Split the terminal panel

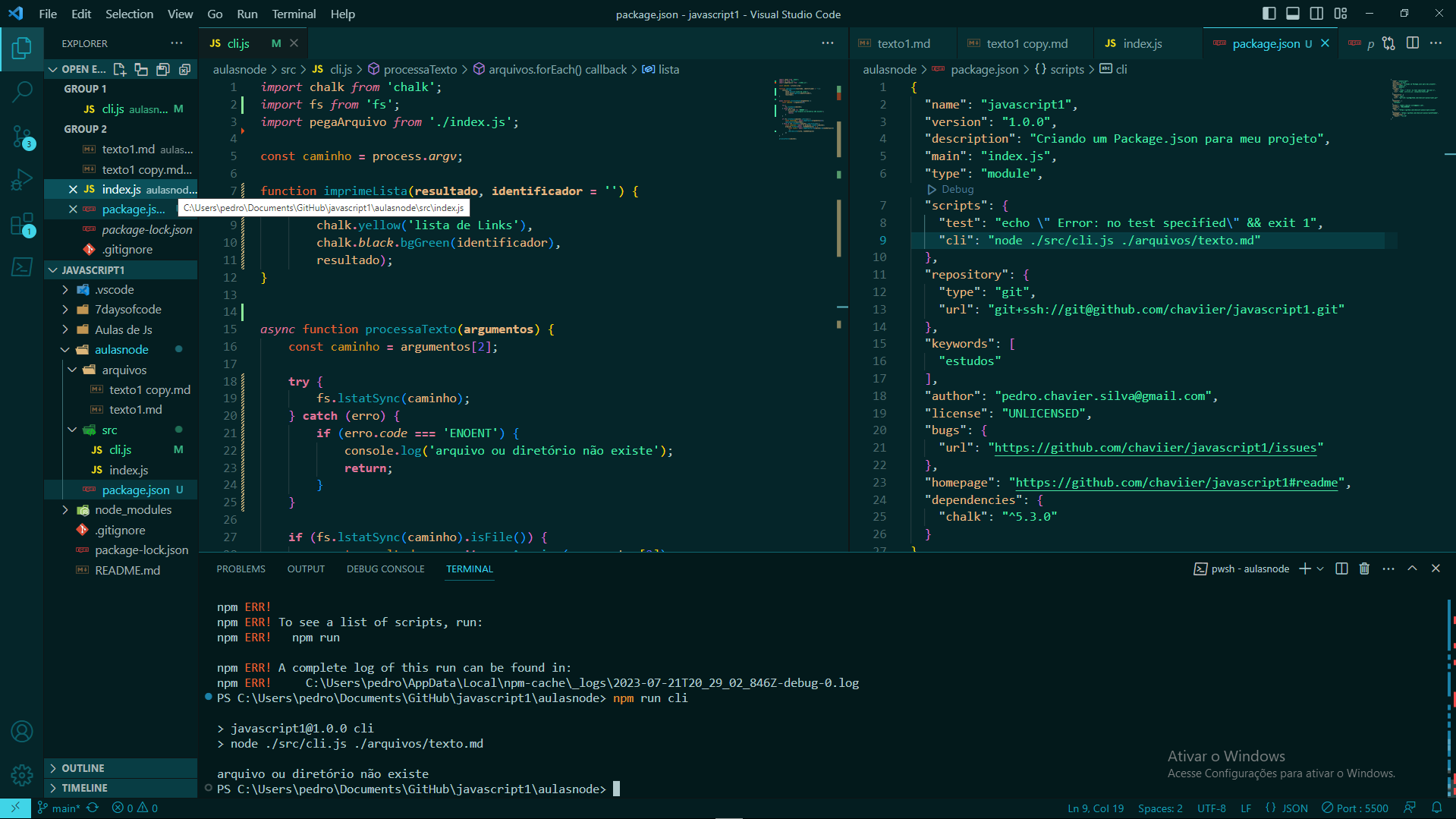pyautogui.click(x=1341, y=569)
